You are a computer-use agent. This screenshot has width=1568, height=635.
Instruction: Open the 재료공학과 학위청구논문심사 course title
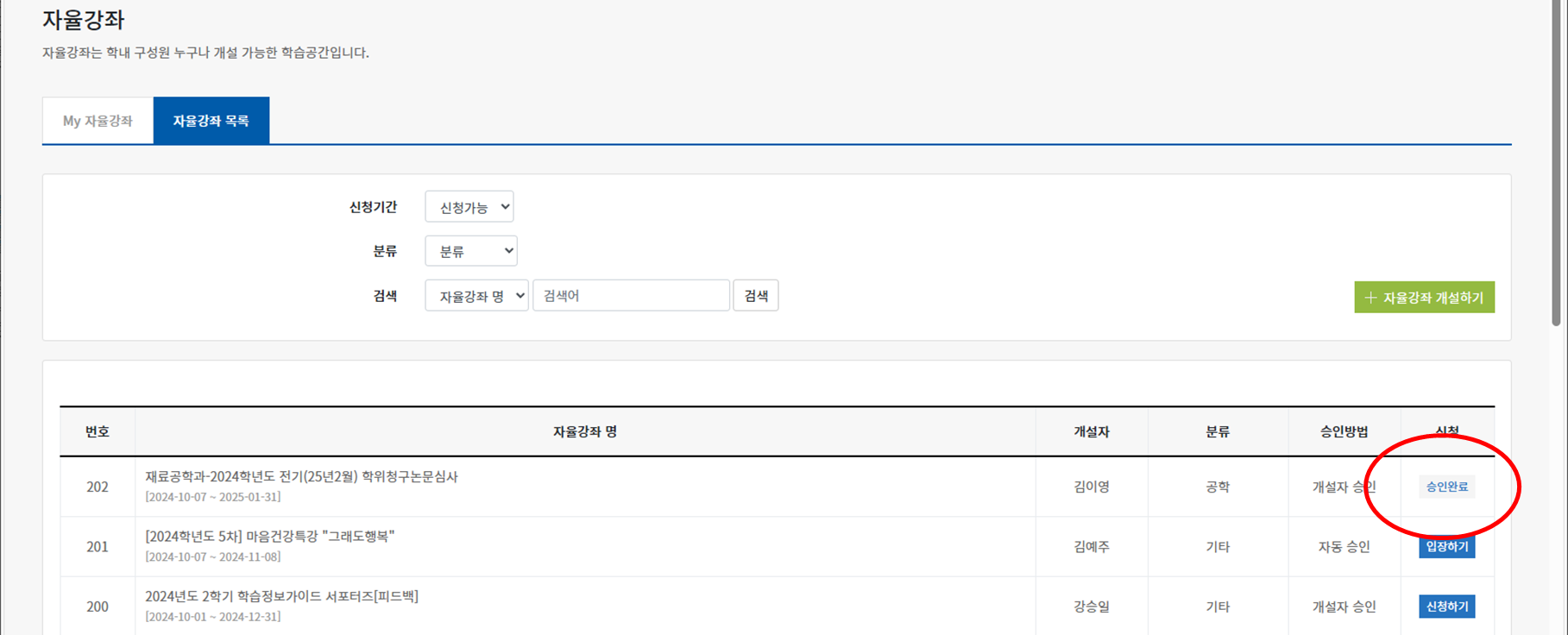[x=301, y=476]
